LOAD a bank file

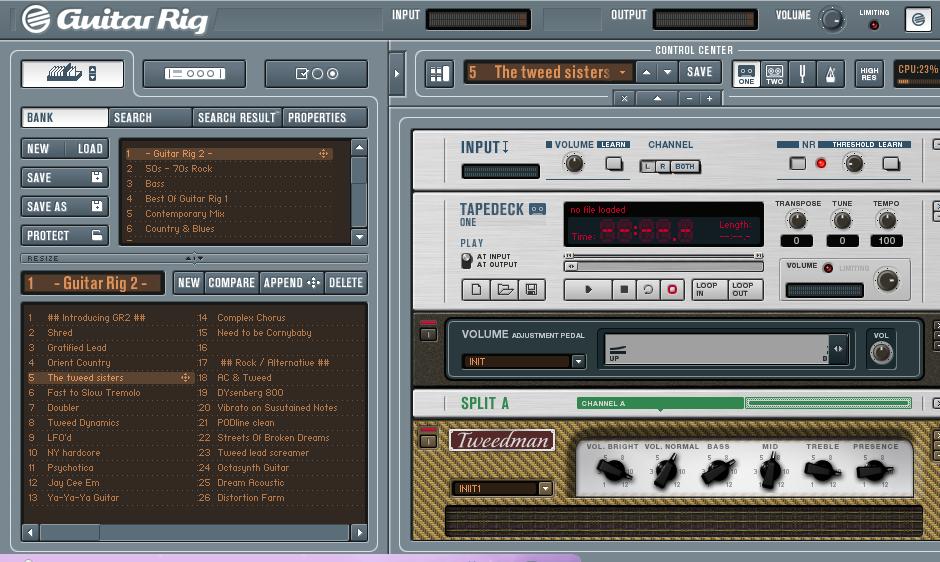(88, 149)
